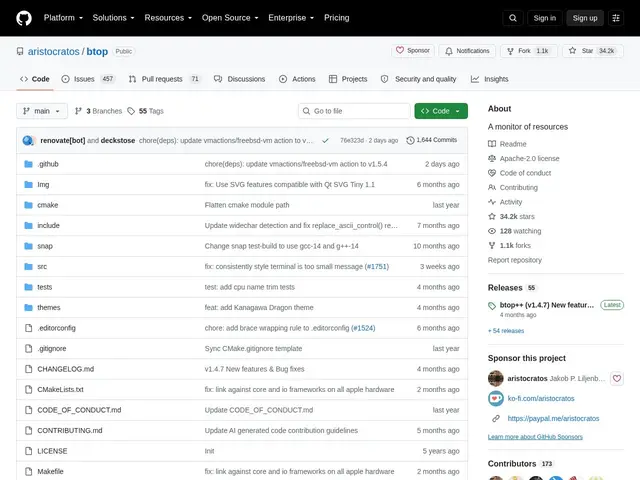This screenshot has height=480, width=640.
Task: Open the 1,644 Commits history
Action: click(x=432, y=140)
